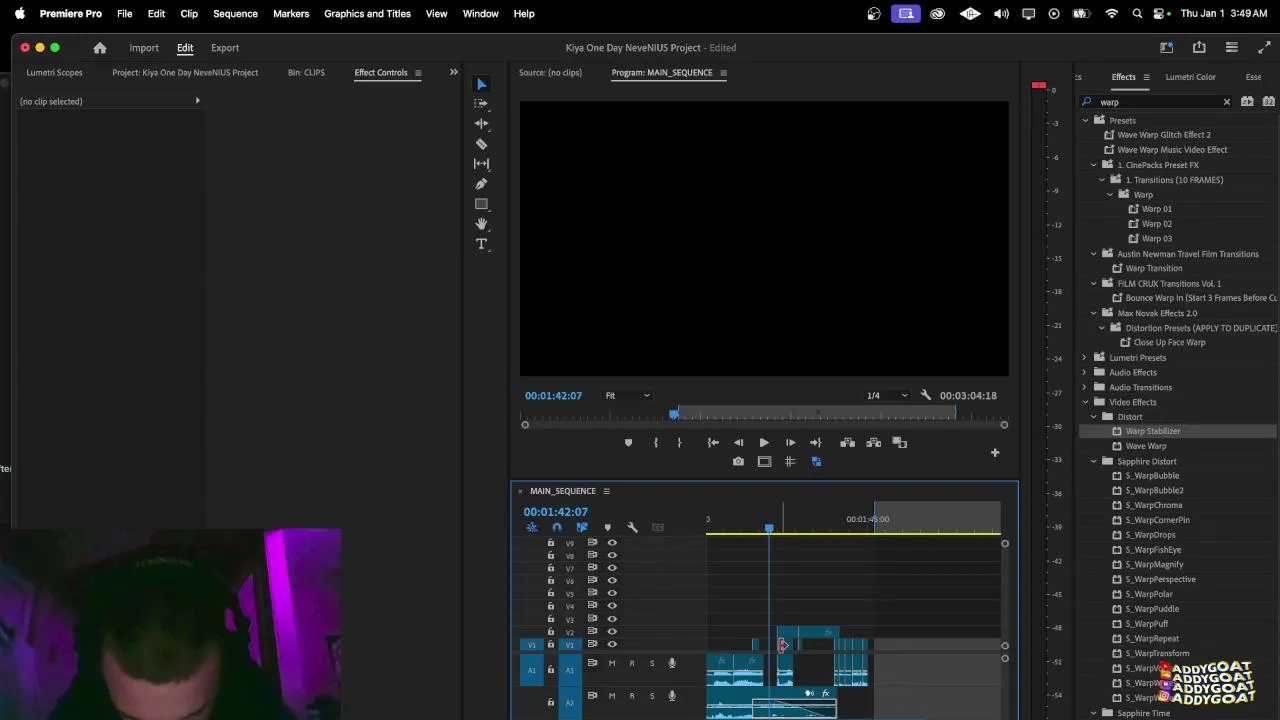
Task: Enable voice-over record on A1
Action: point(672,664)
